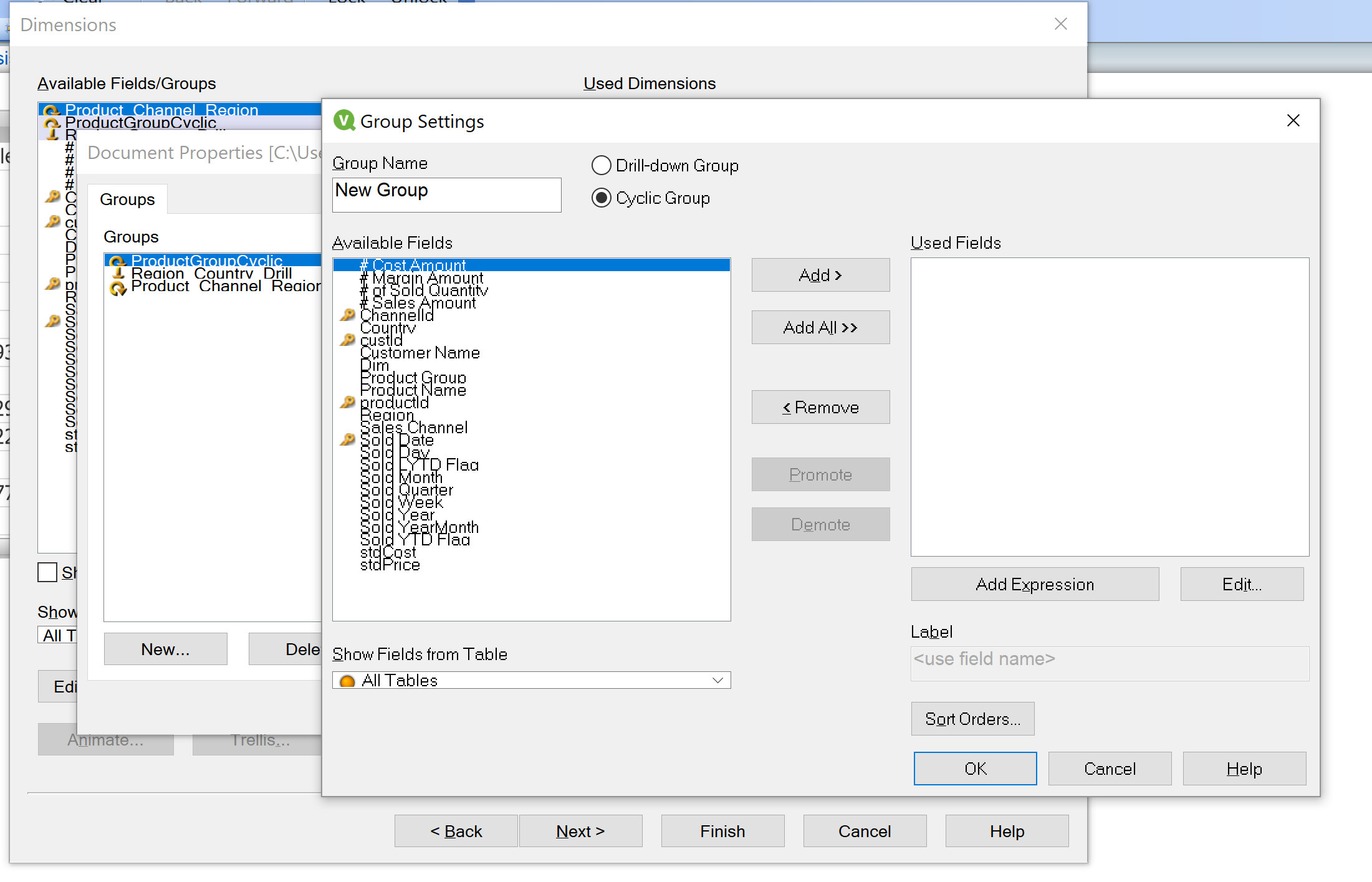The height and width of the screenshot is (882, 1372).
Task: Click the cyclic icon for Product_Channel_Region group
Action: point(117,287)
